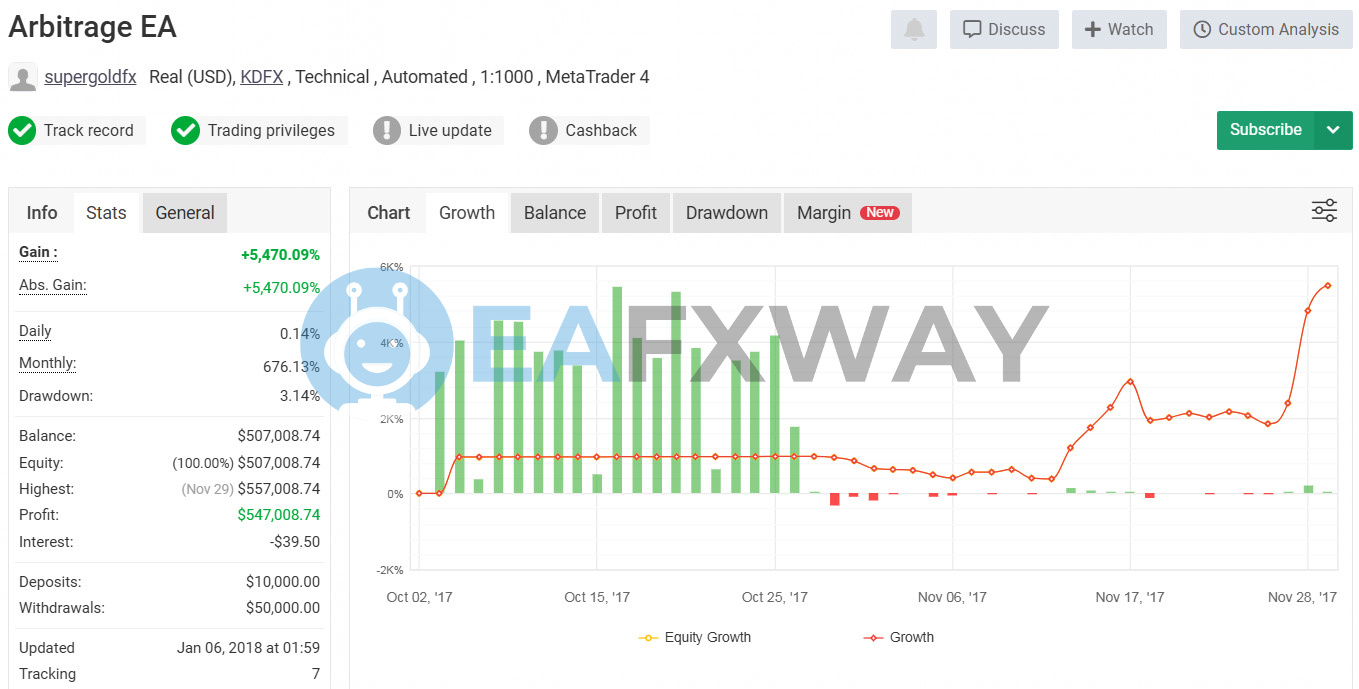Click the Subscribe button

(x=1264, y=130)
